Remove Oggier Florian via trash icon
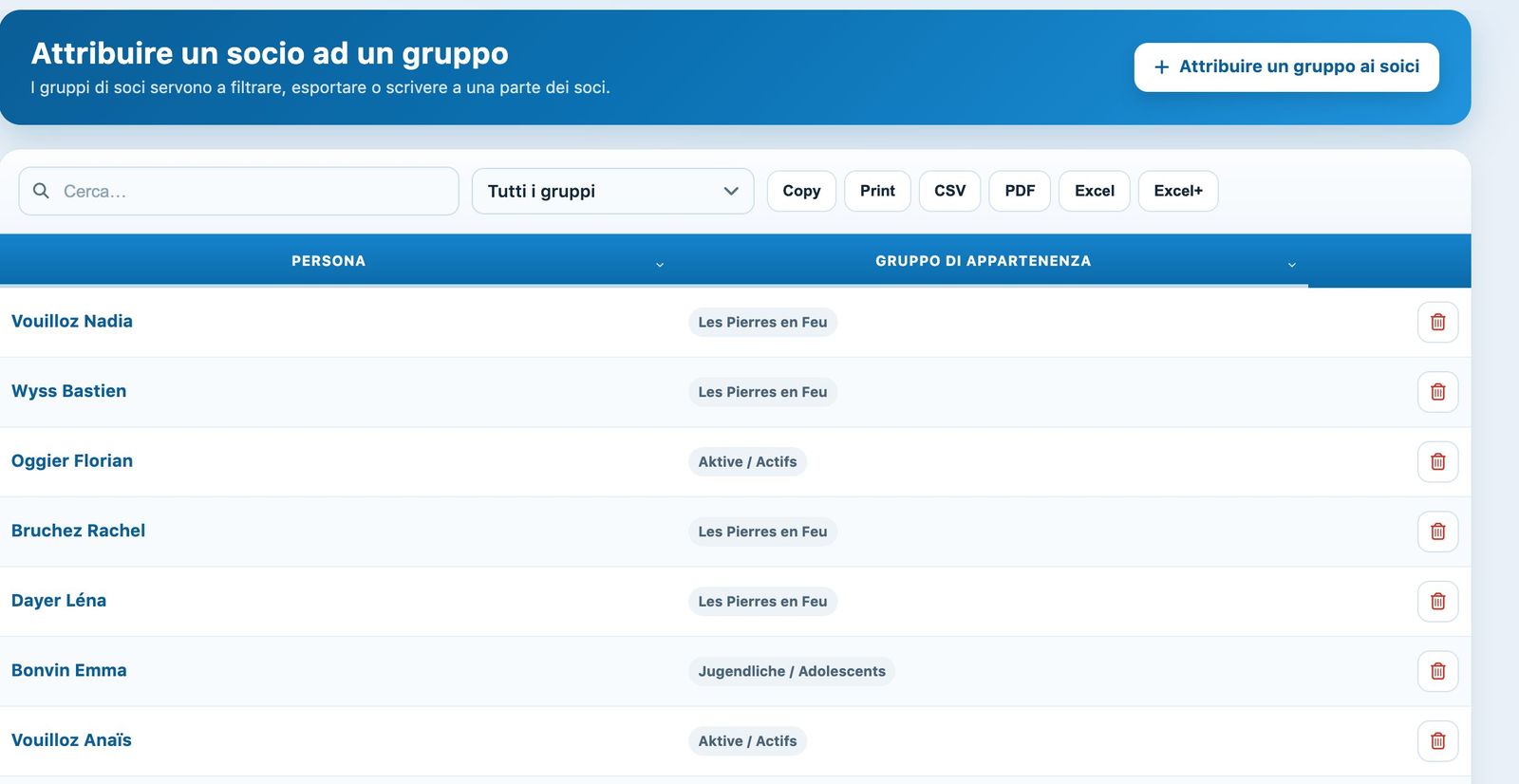 click(x=1437, y=461)
